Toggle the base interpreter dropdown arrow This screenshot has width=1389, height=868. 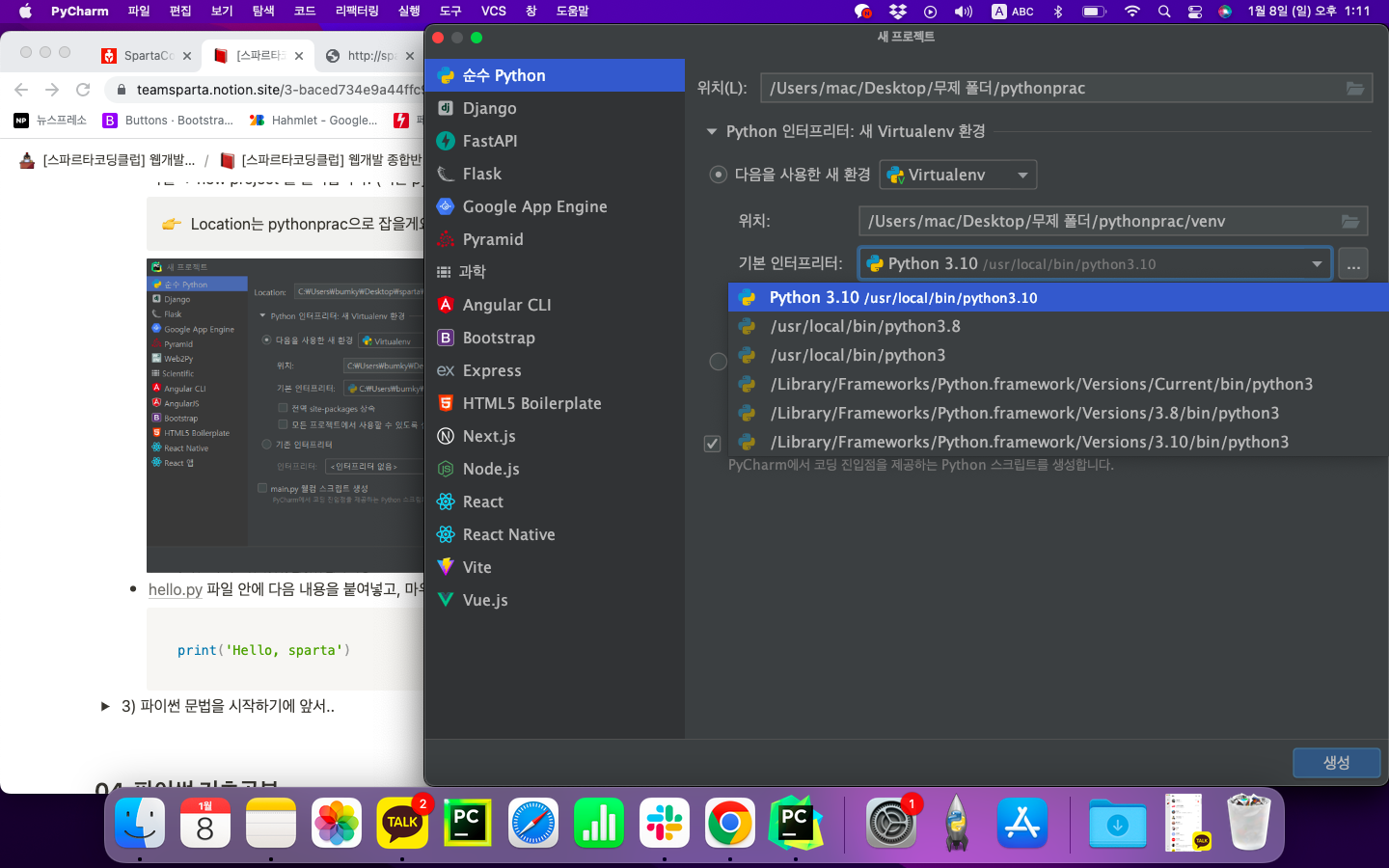click(x=1318, y=264)
